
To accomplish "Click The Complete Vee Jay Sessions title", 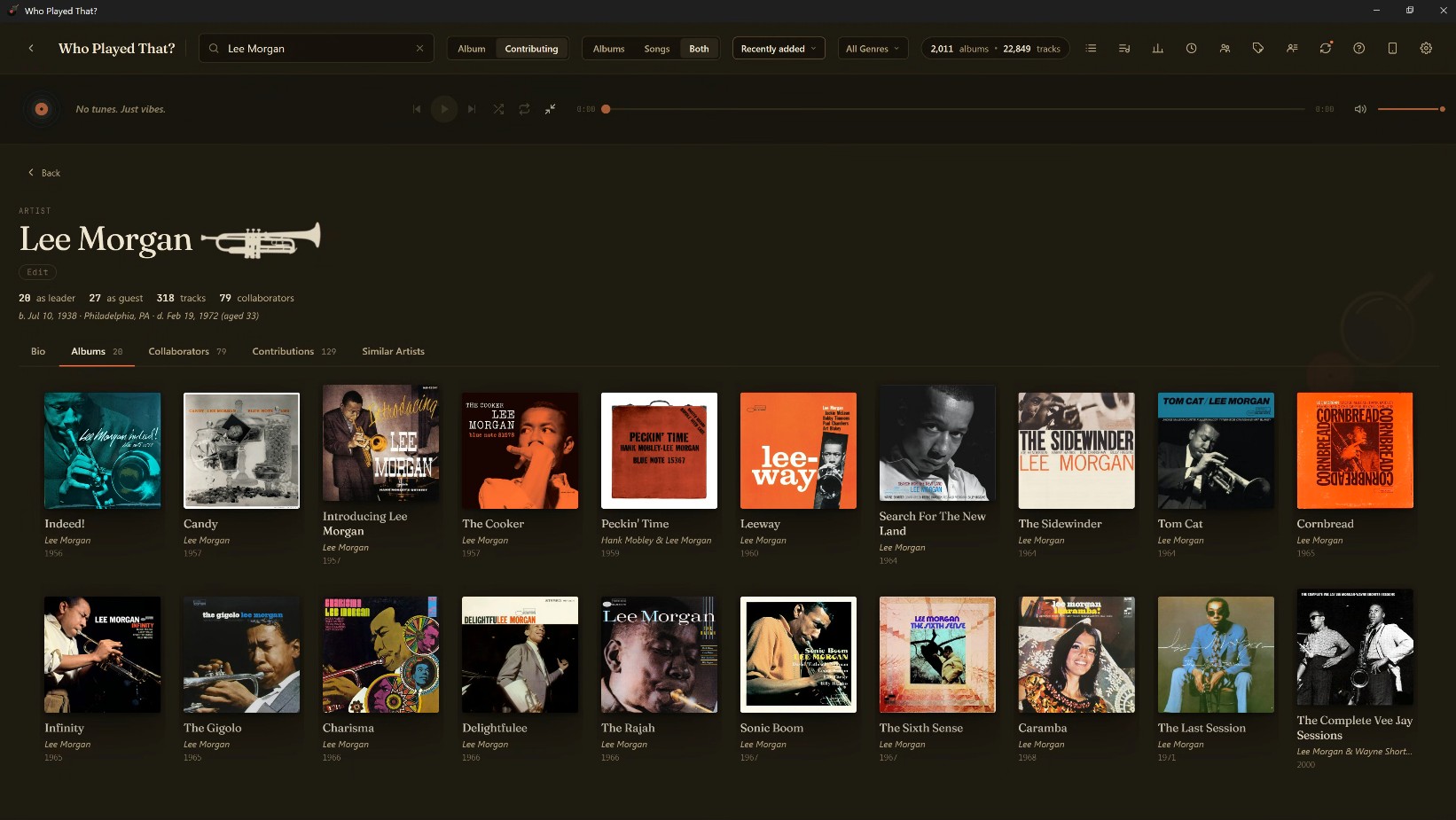I will [1355, 728].
